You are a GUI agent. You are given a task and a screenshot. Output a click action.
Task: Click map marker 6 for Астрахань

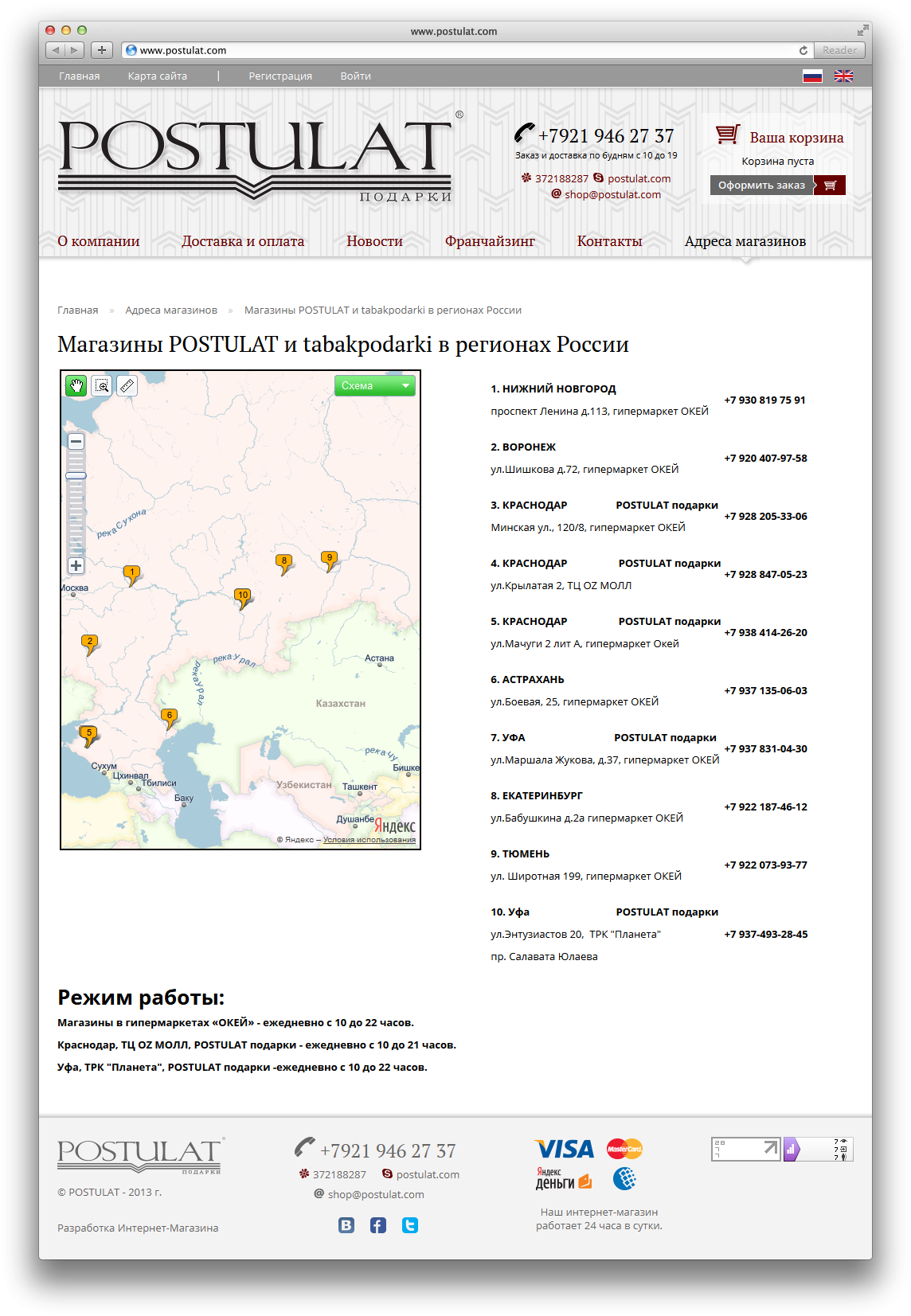click(169, 718)
